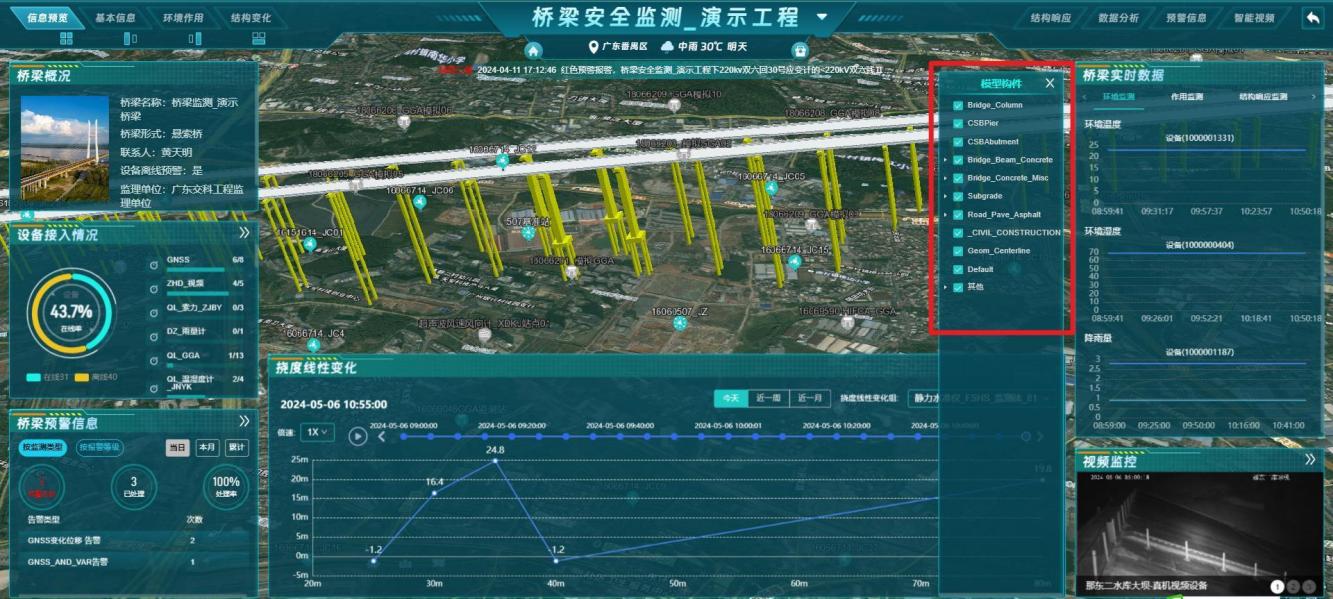Click the JC06 sensor marker on map
The image size is (1333, 599).
click(x=419, y=203)
